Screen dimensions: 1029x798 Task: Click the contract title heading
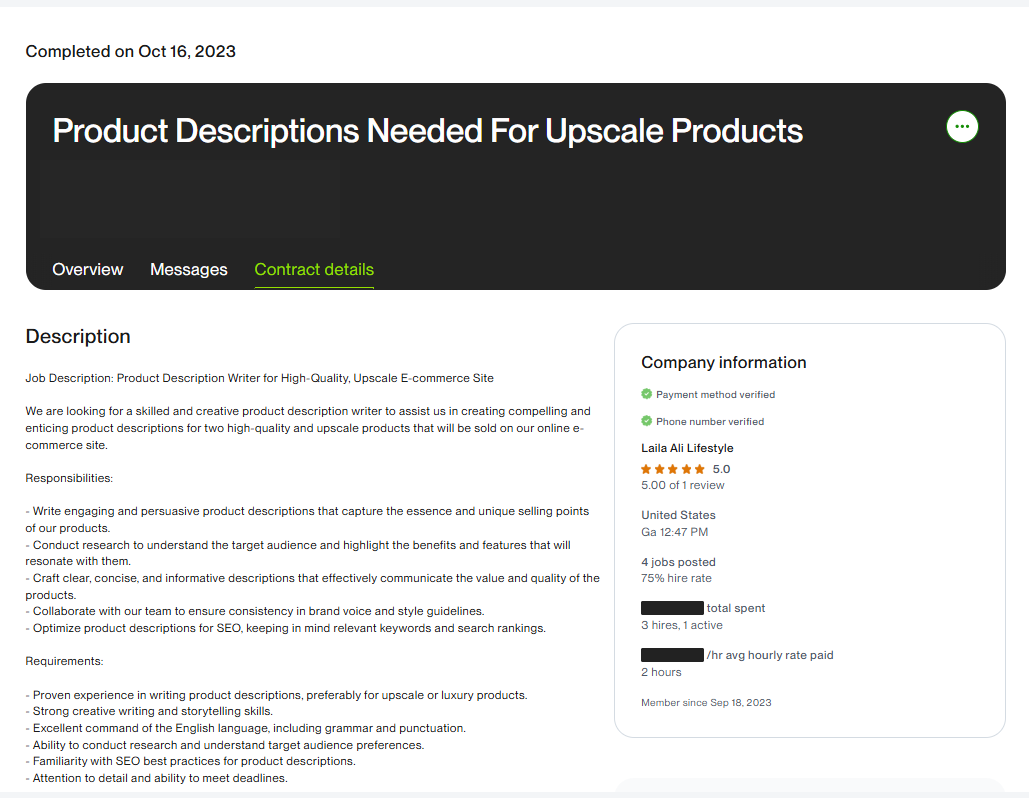pyautogui.click(x=427, y=131)
